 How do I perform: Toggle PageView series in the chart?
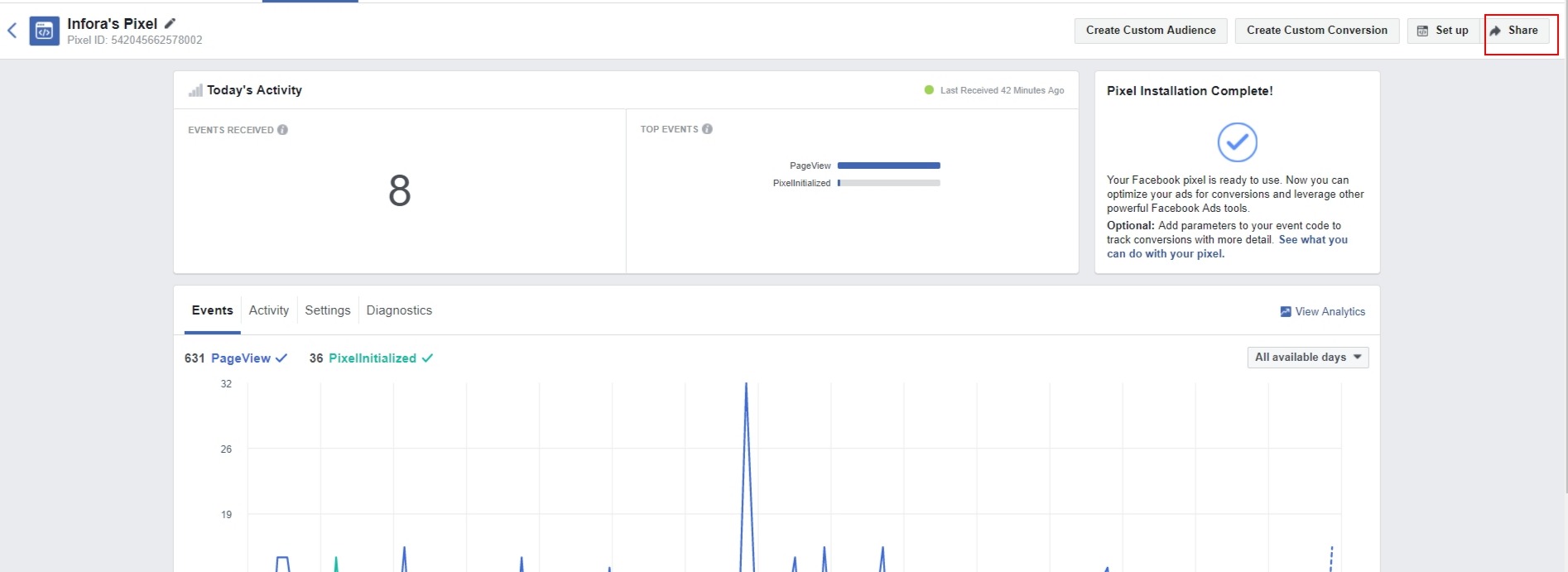240,358
